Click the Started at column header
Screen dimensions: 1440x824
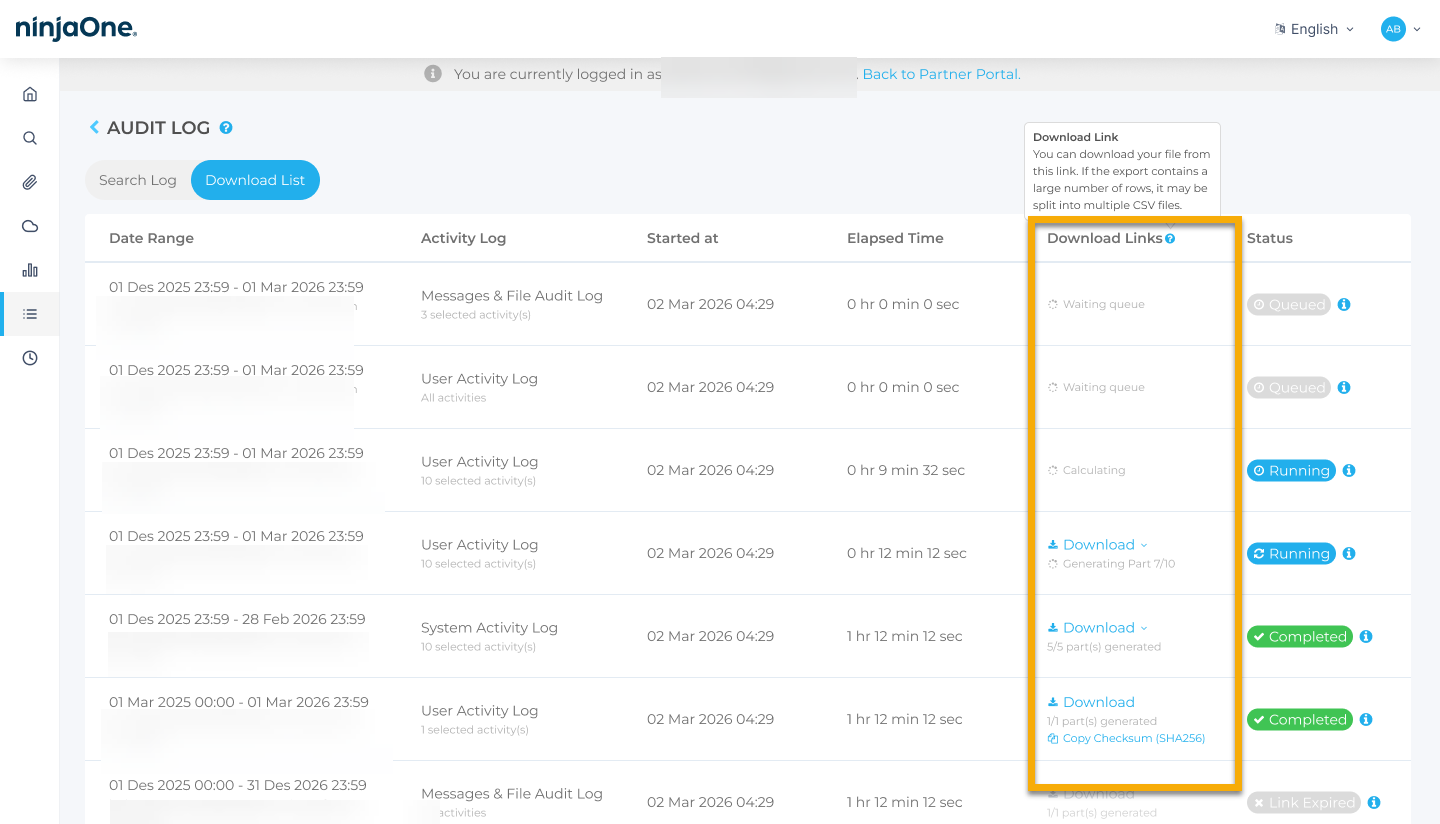(x=682, y=238)
